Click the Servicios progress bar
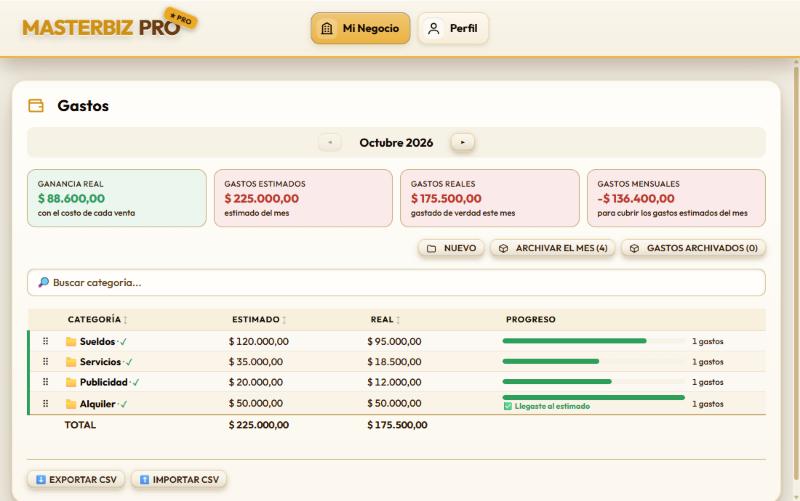Screen dimensions: 800x501 (593, 361)
